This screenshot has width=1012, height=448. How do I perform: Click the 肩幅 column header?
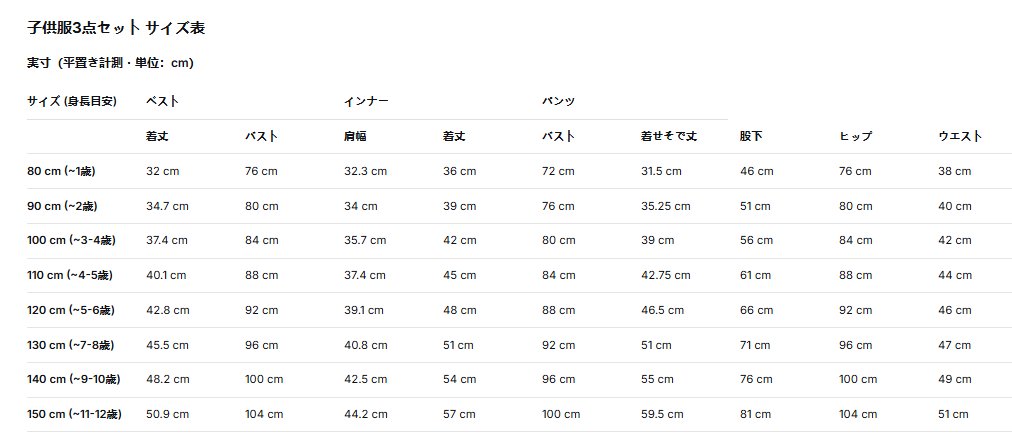356,136
